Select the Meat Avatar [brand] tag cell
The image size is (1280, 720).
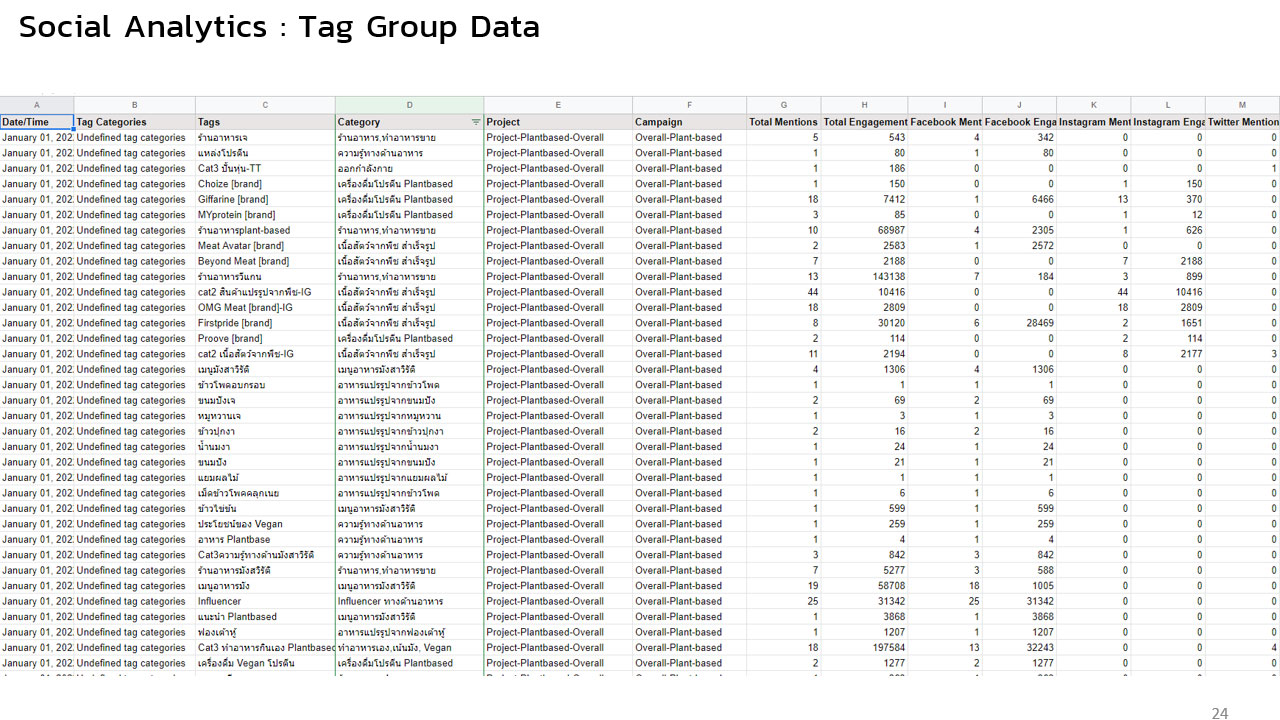[x=265, y=246]
